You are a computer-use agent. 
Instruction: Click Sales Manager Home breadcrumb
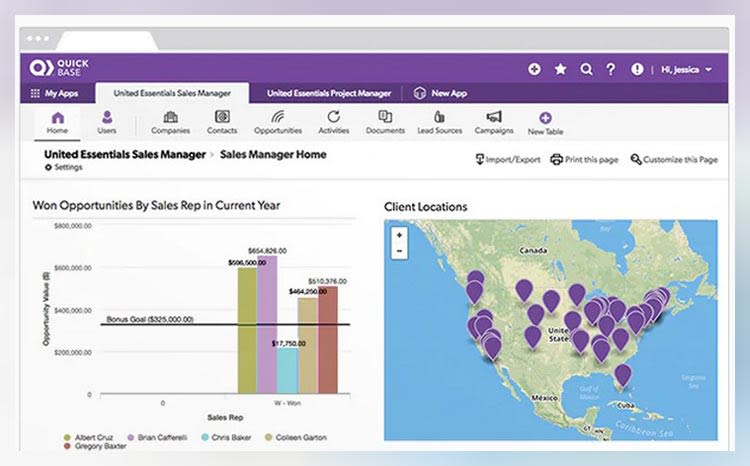click(x=273, y=155)
